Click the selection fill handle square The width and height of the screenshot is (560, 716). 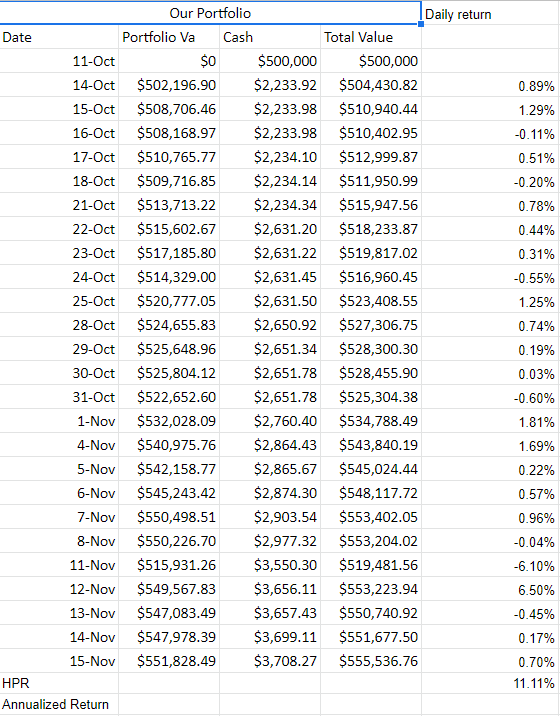[x=421, y=24]
